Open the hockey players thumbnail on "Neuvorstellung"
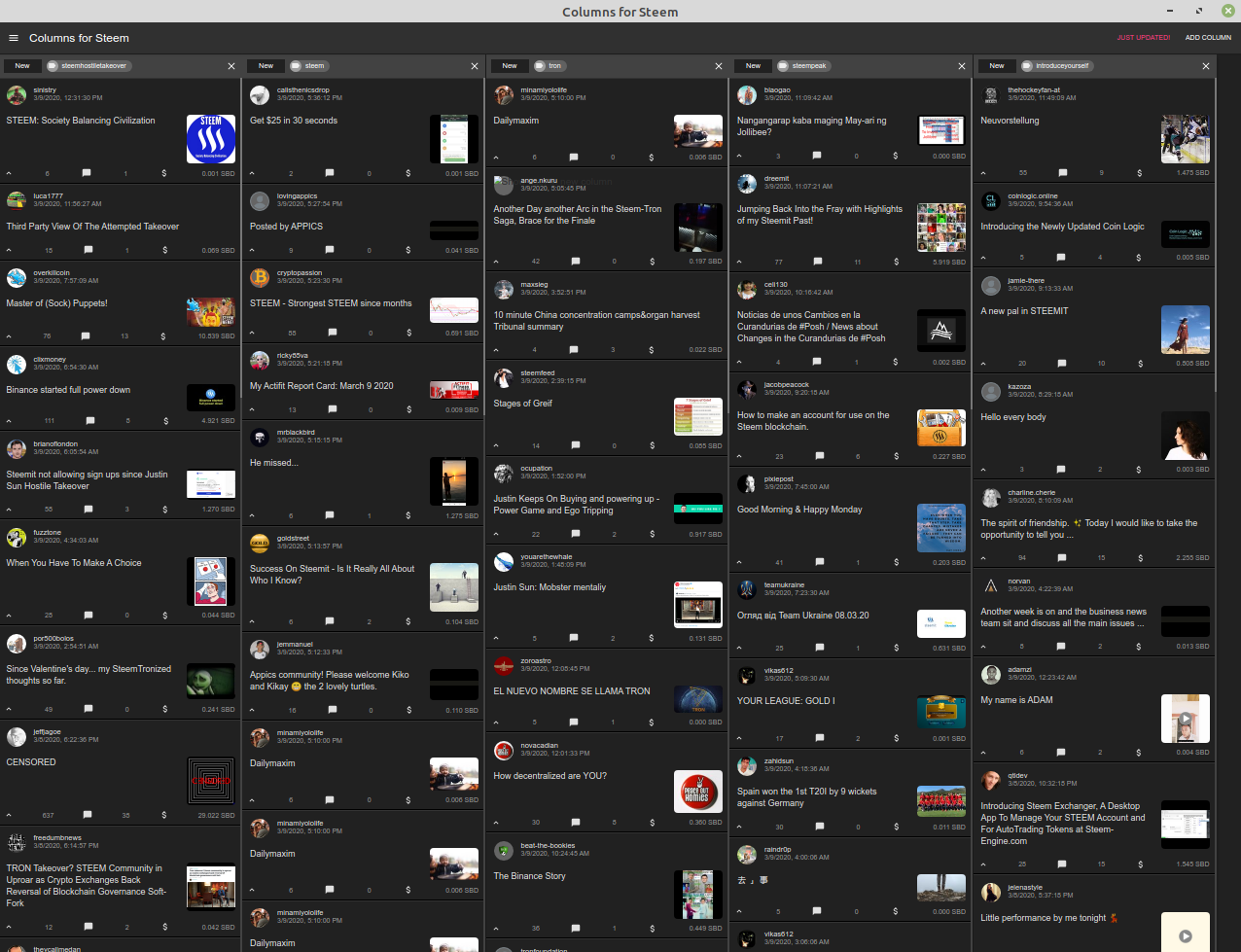Screen dimensions: 1241x952 click(1186, 139)
